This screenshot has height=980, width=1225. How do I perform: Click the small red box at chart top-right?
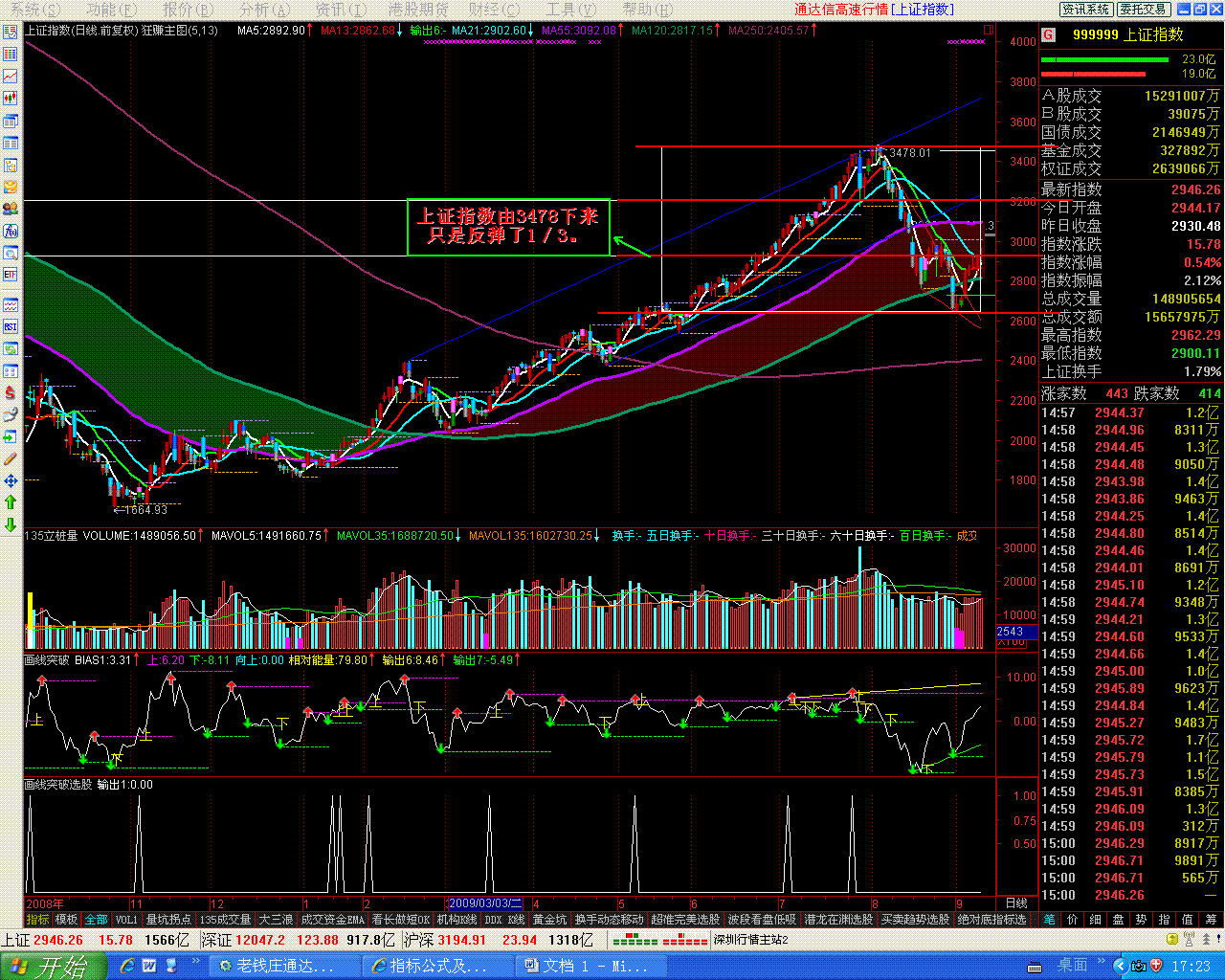point(987,30)
